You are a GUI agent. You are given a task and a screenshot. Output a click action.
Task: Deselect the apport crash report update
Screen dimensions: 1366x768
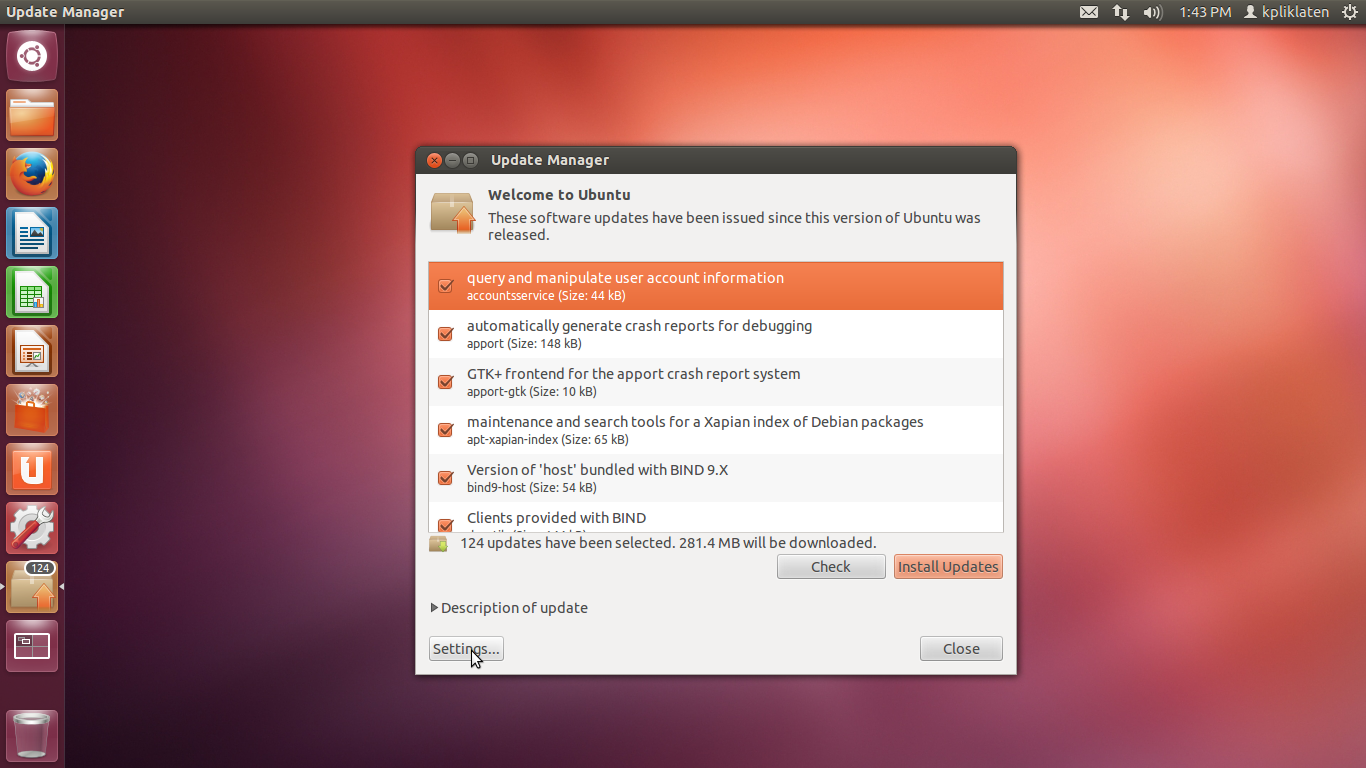(445, 333)
